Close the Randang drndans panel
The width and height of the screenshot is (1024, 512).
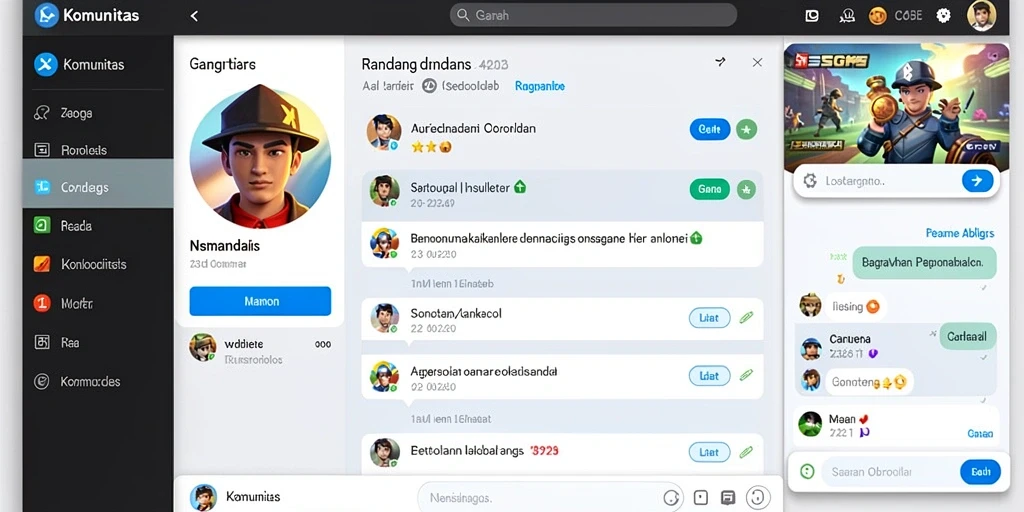[757, 62]
